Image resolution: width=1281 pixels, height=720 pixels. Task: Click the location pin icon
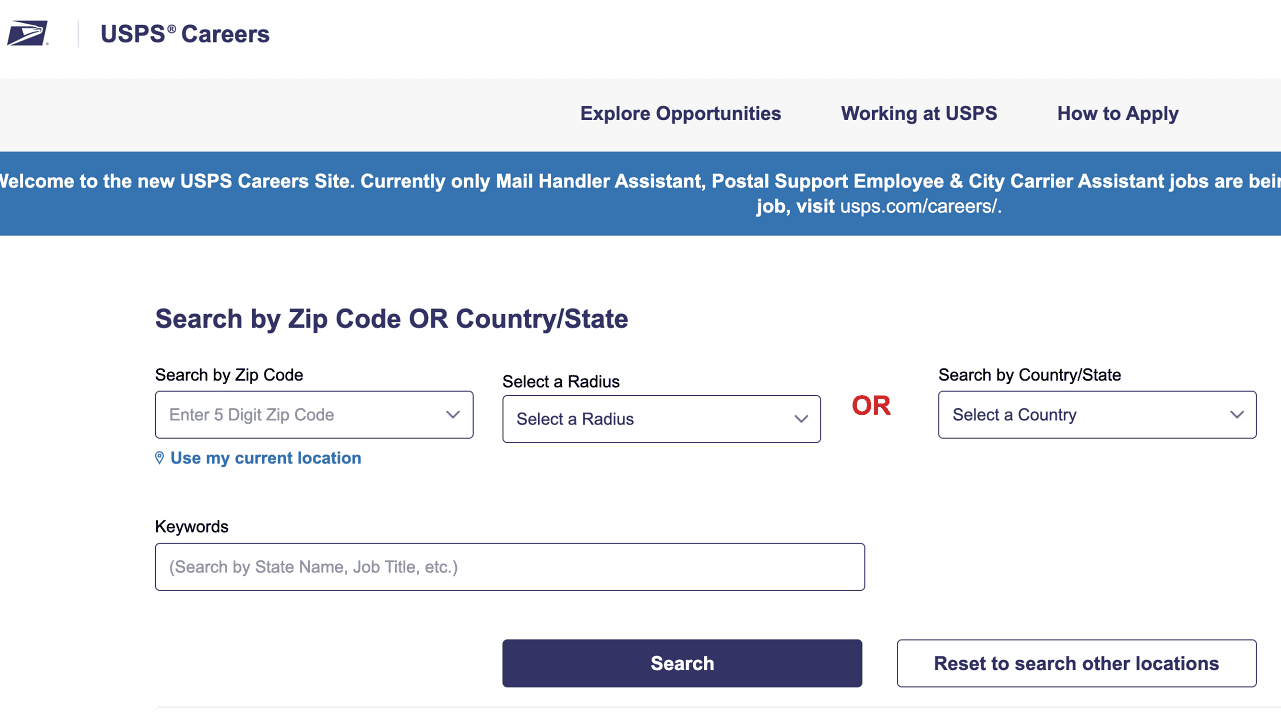point(159,458)
